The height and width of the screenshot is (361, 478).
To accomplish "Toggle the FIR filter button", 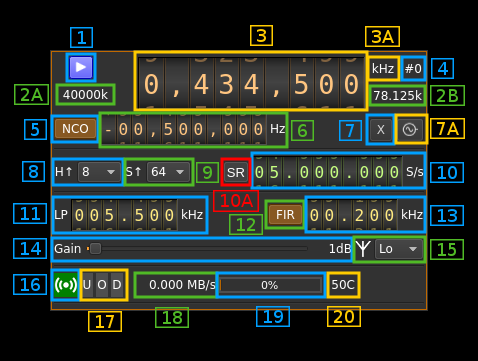I will point(285,215).
